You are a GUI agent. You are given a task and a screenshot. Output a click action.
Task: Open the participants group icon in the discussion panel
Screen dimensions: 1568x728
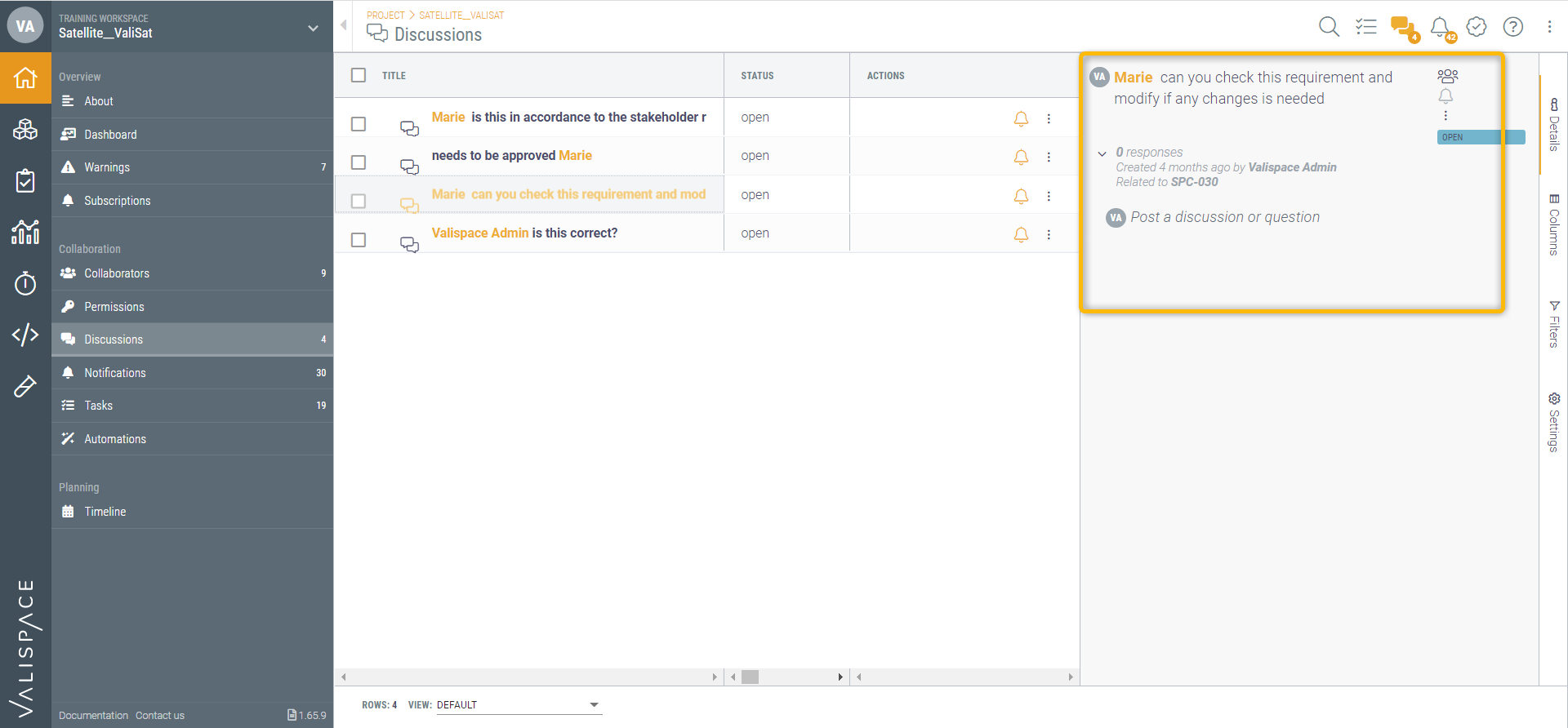pos(1447,76)
